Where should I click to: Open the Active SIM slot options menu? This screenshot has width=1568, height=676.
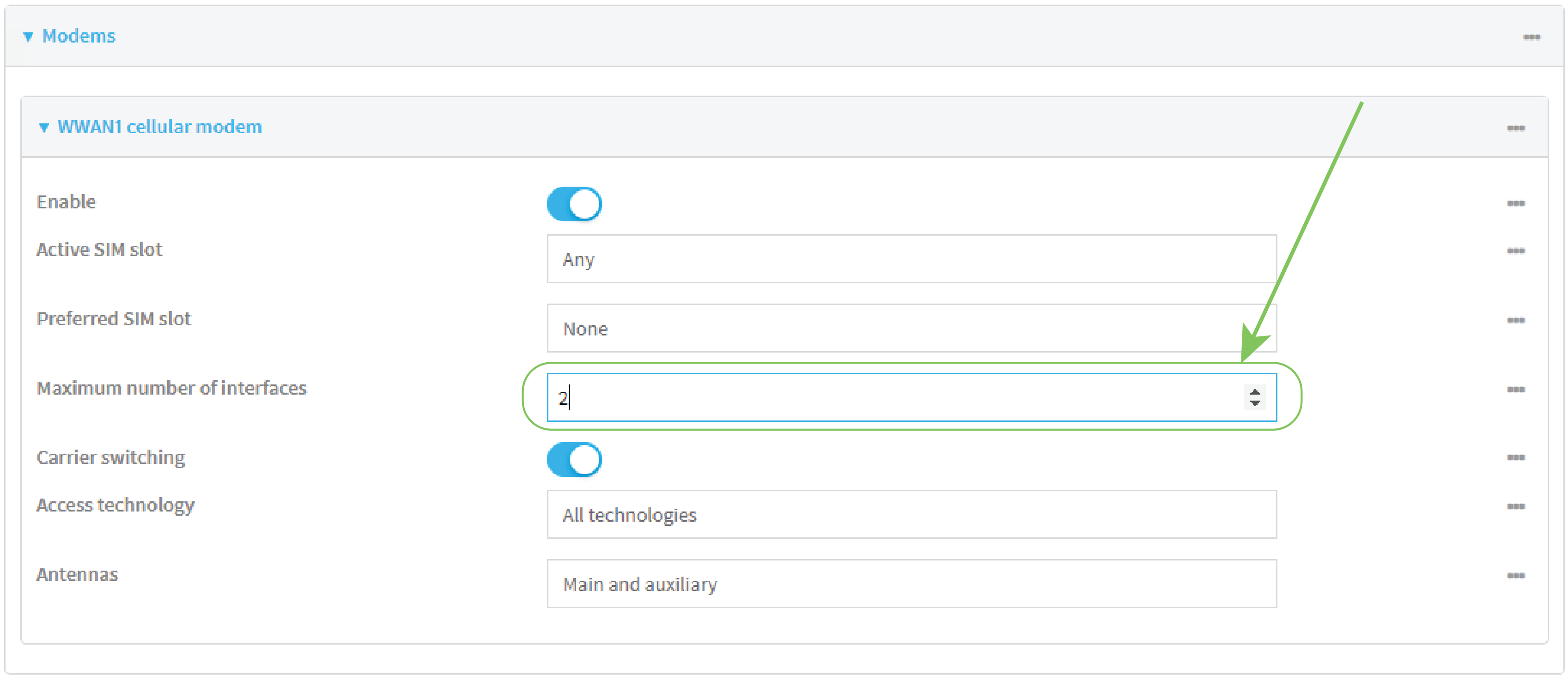click(1517, 251)
